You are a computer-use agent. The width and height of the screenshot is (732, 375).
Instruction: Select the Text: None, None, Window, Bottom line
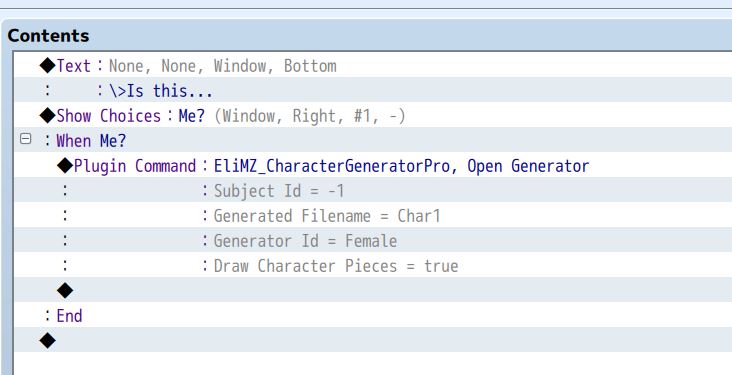(373, 65)
